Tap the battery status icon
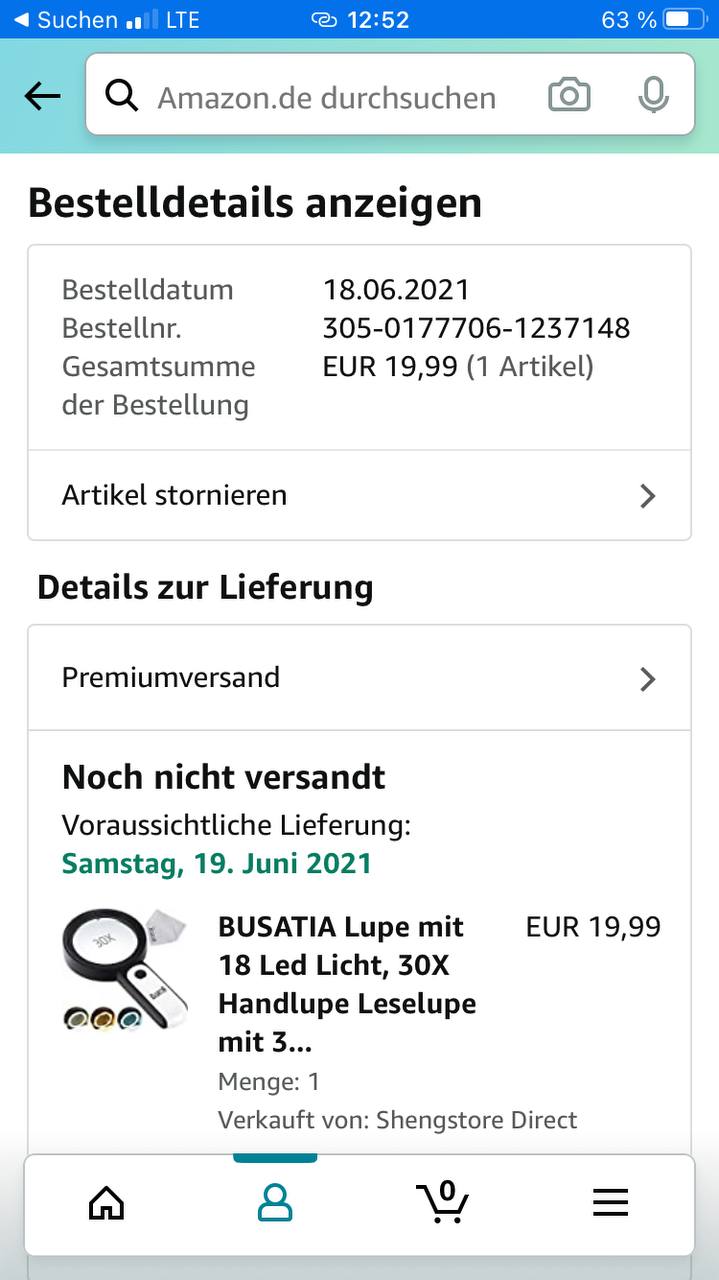 [684, 20]
